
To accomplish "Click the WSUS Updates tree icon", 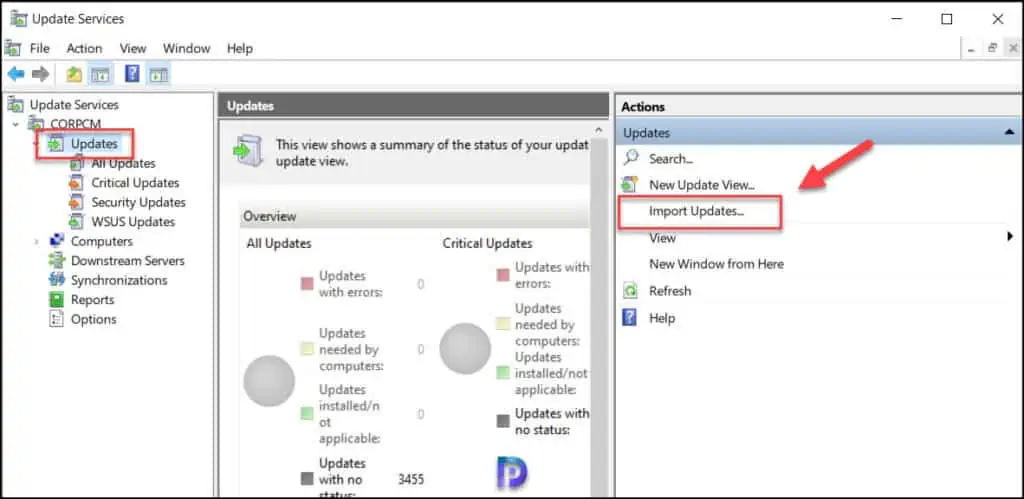I will (x=77, y=221).
